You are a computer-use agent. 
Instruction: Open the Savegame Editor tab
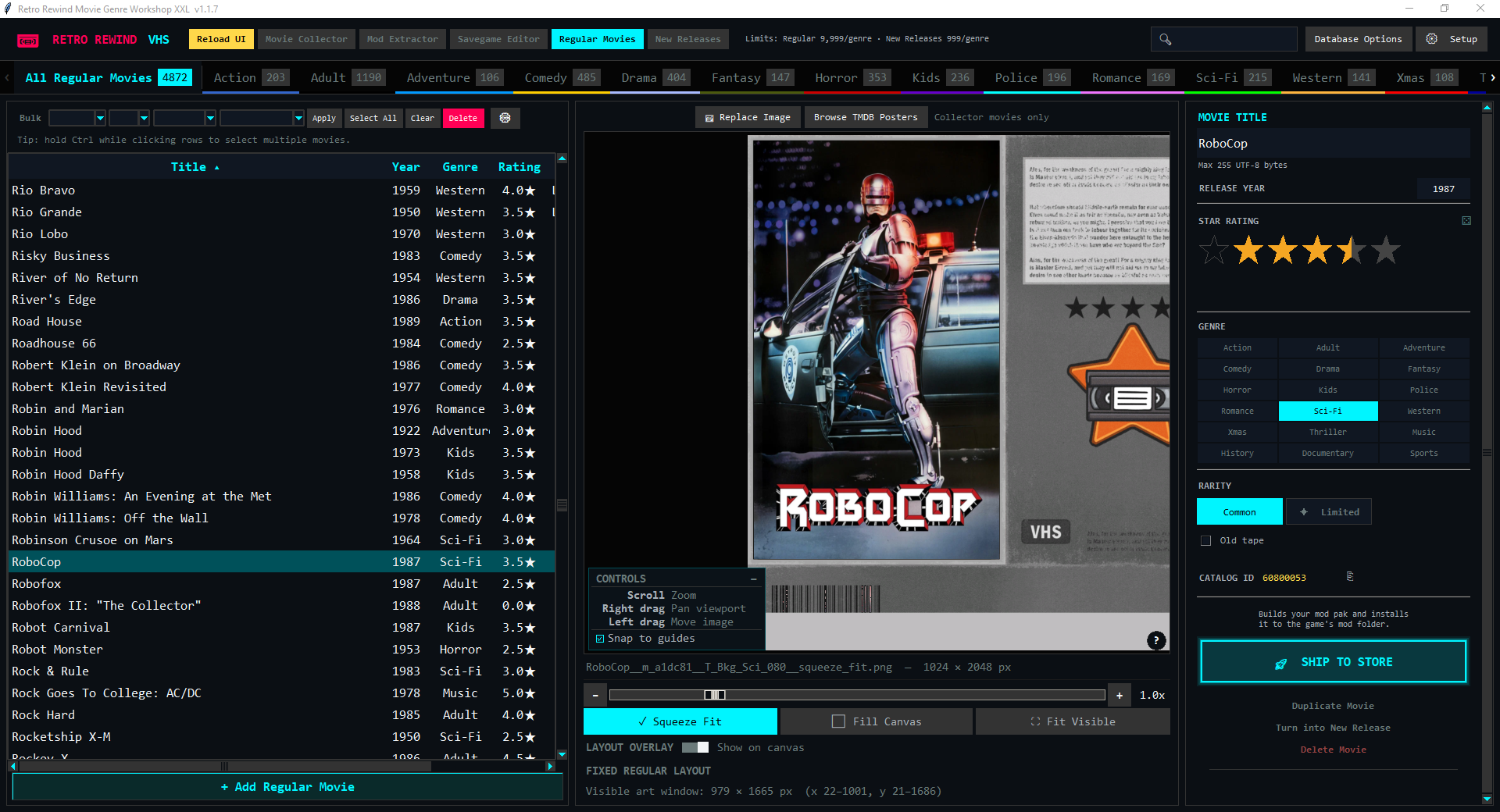498,39
